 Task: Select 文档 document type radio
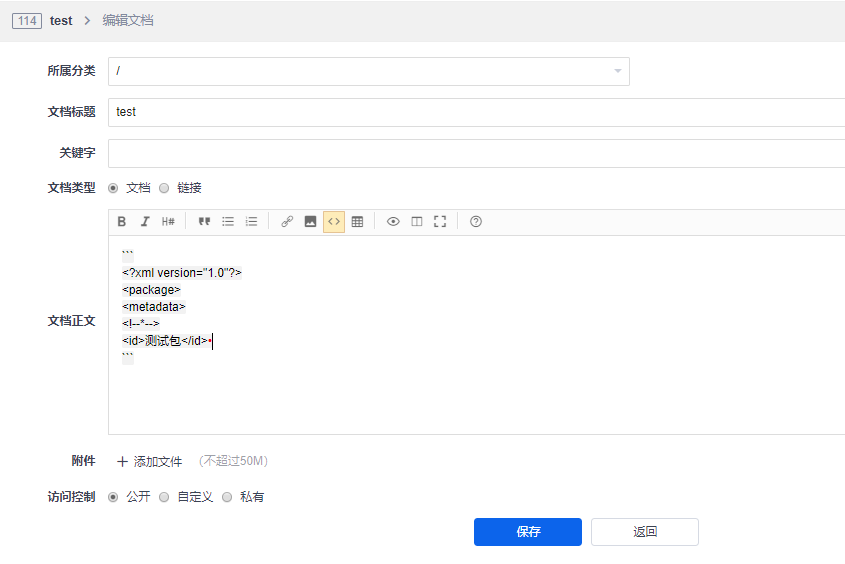point(113,188)
